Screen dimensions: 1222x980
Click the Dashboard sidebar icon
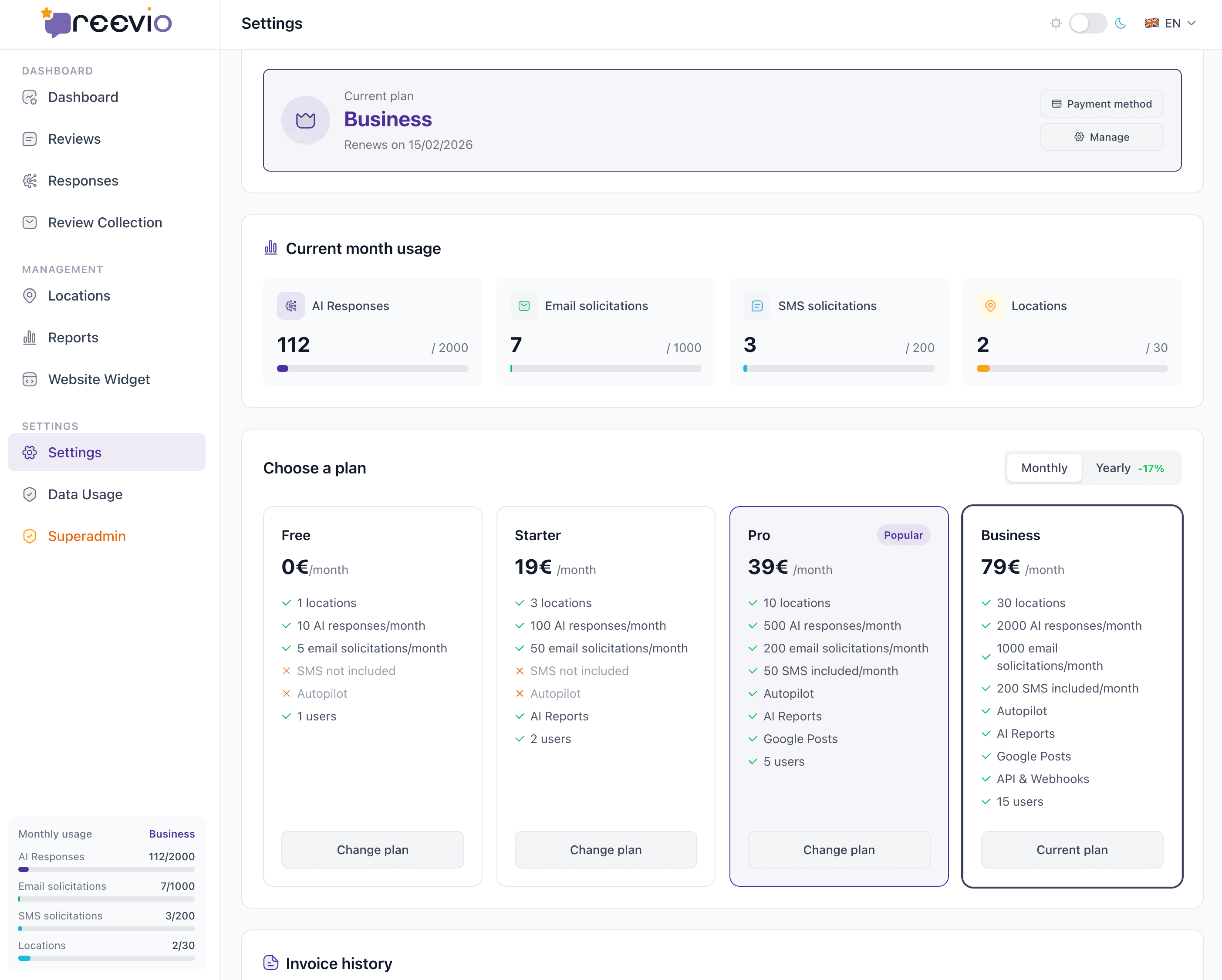click(x=30, y=98)
